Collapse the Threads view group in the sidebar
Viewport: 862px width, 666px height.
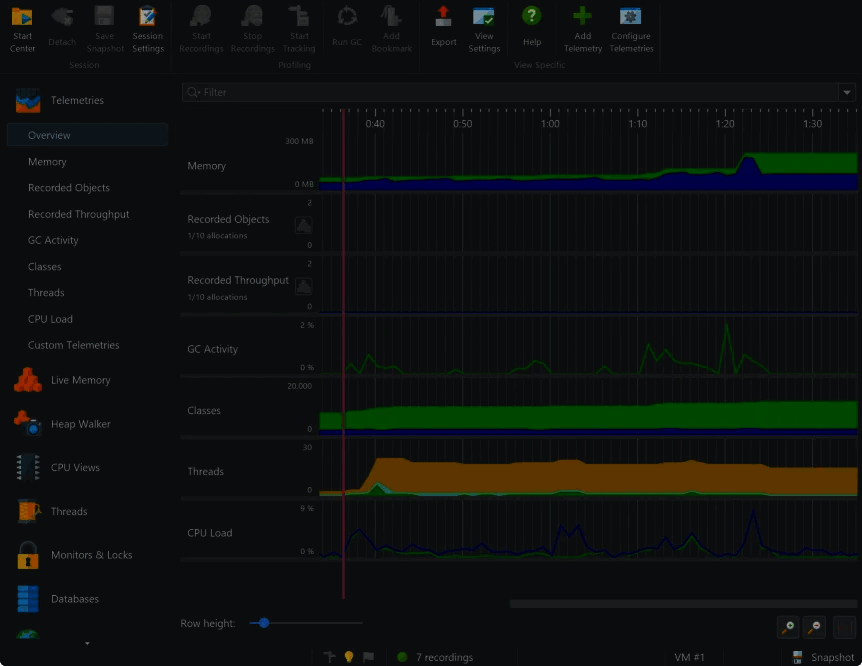click(69, 511)
